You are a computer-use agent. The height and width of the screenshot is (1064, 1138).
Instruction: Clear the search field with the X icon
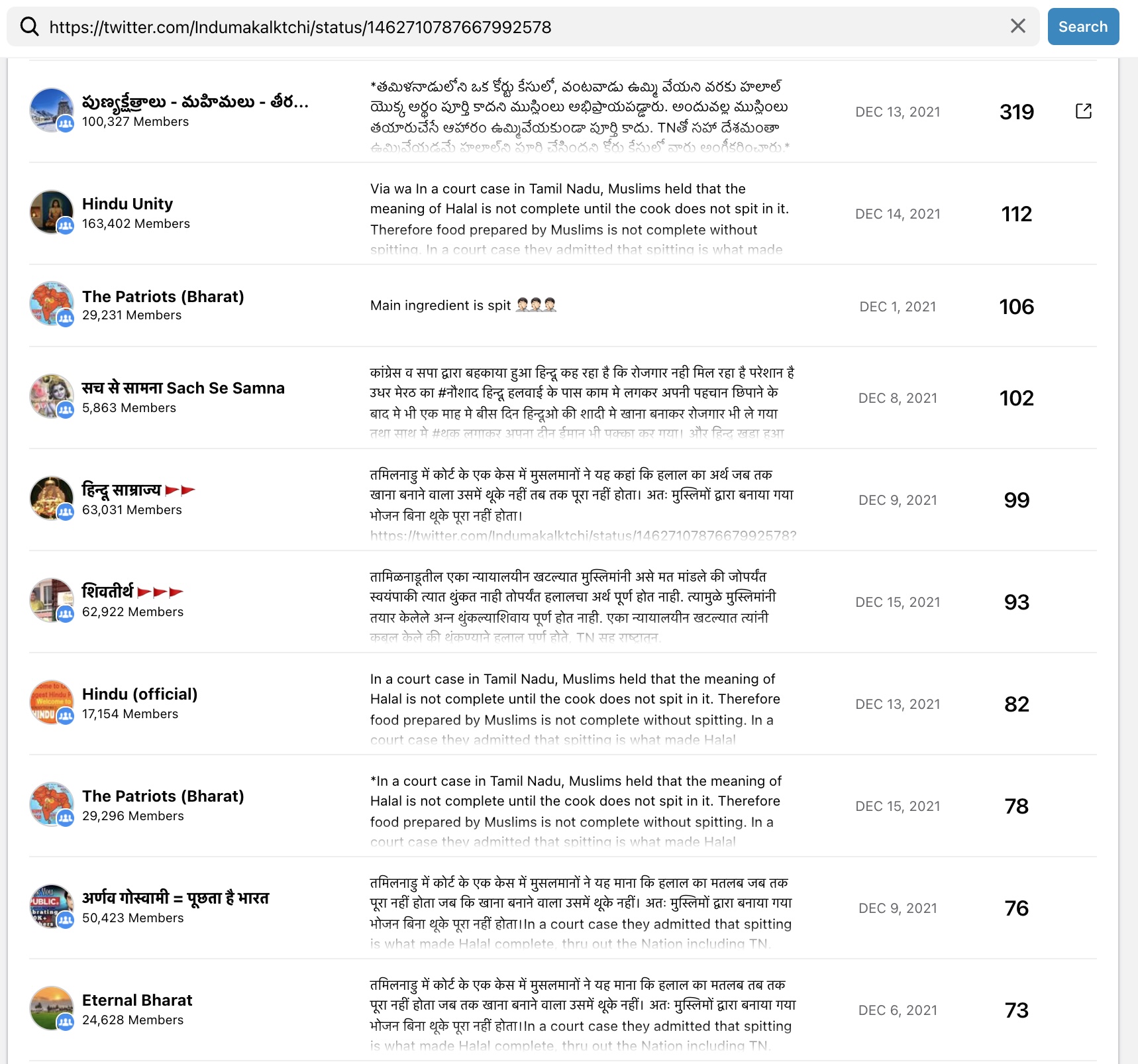(1018, 27)
